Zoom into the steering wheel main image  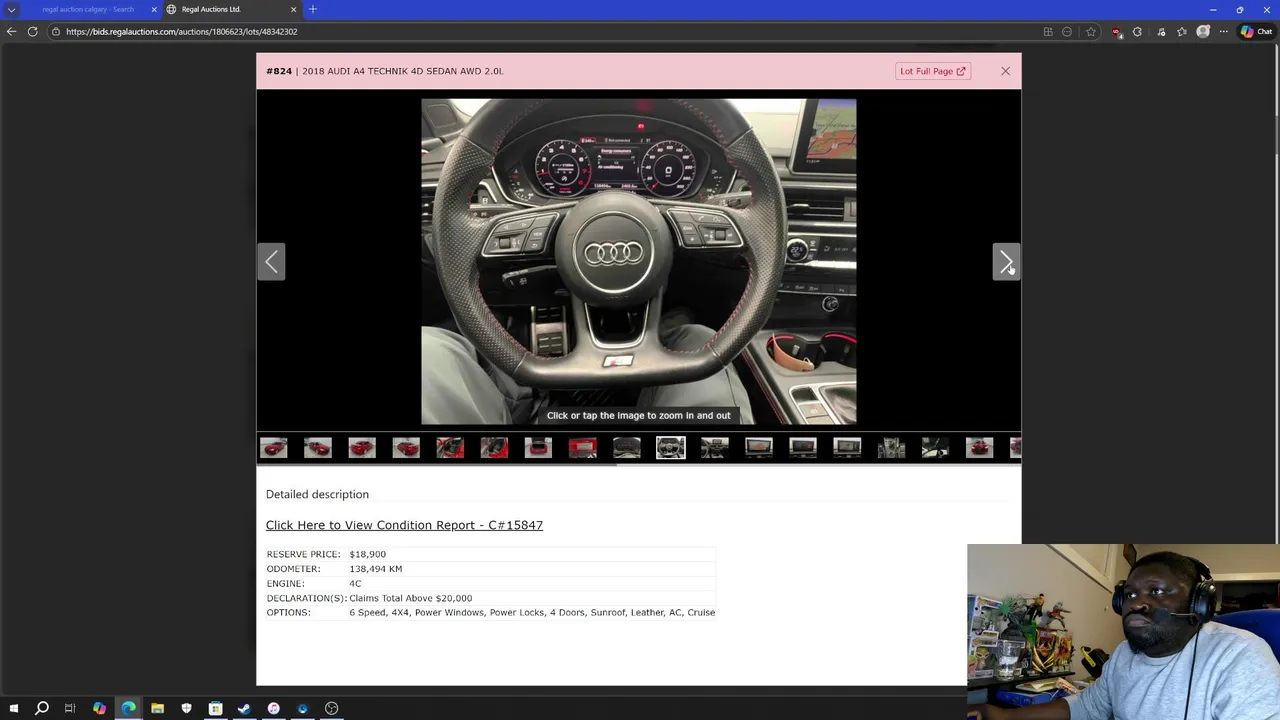(x=638, y=261)
